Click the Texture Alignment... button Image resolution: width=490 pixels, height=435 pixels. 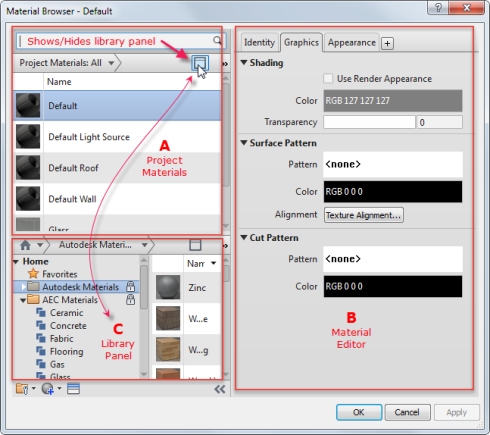click(364, 215)
